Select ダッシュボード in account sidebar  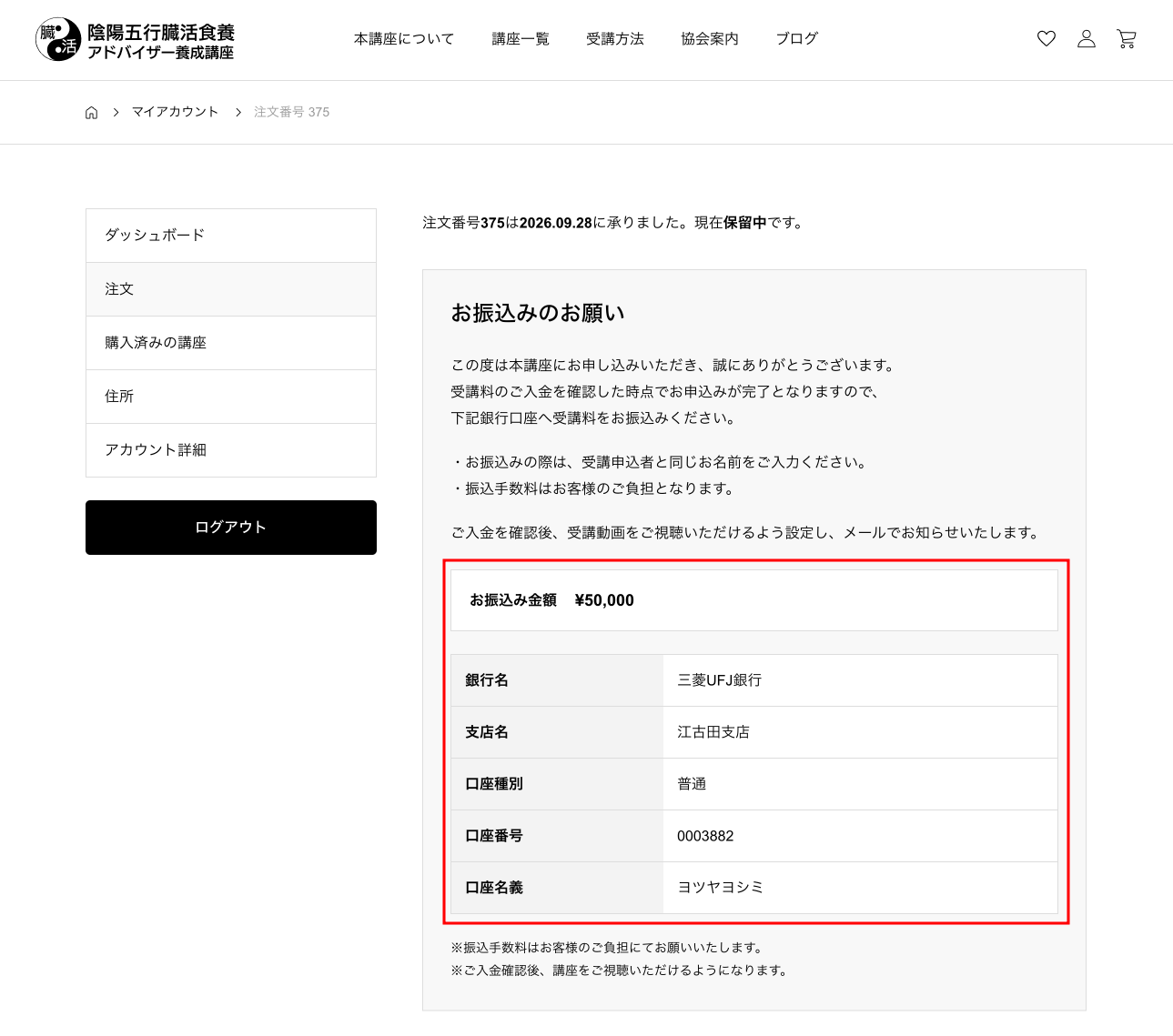pyautogui.click(x=231, y=236)
